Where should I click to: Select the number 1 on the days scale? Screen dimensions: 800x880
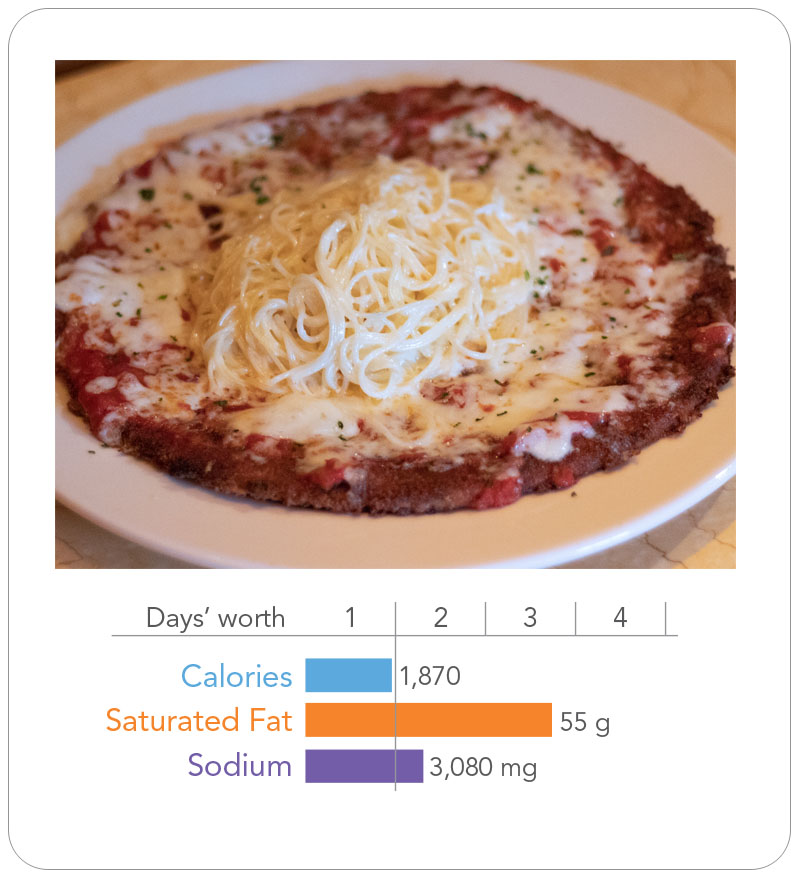click(x=350, y=618)
